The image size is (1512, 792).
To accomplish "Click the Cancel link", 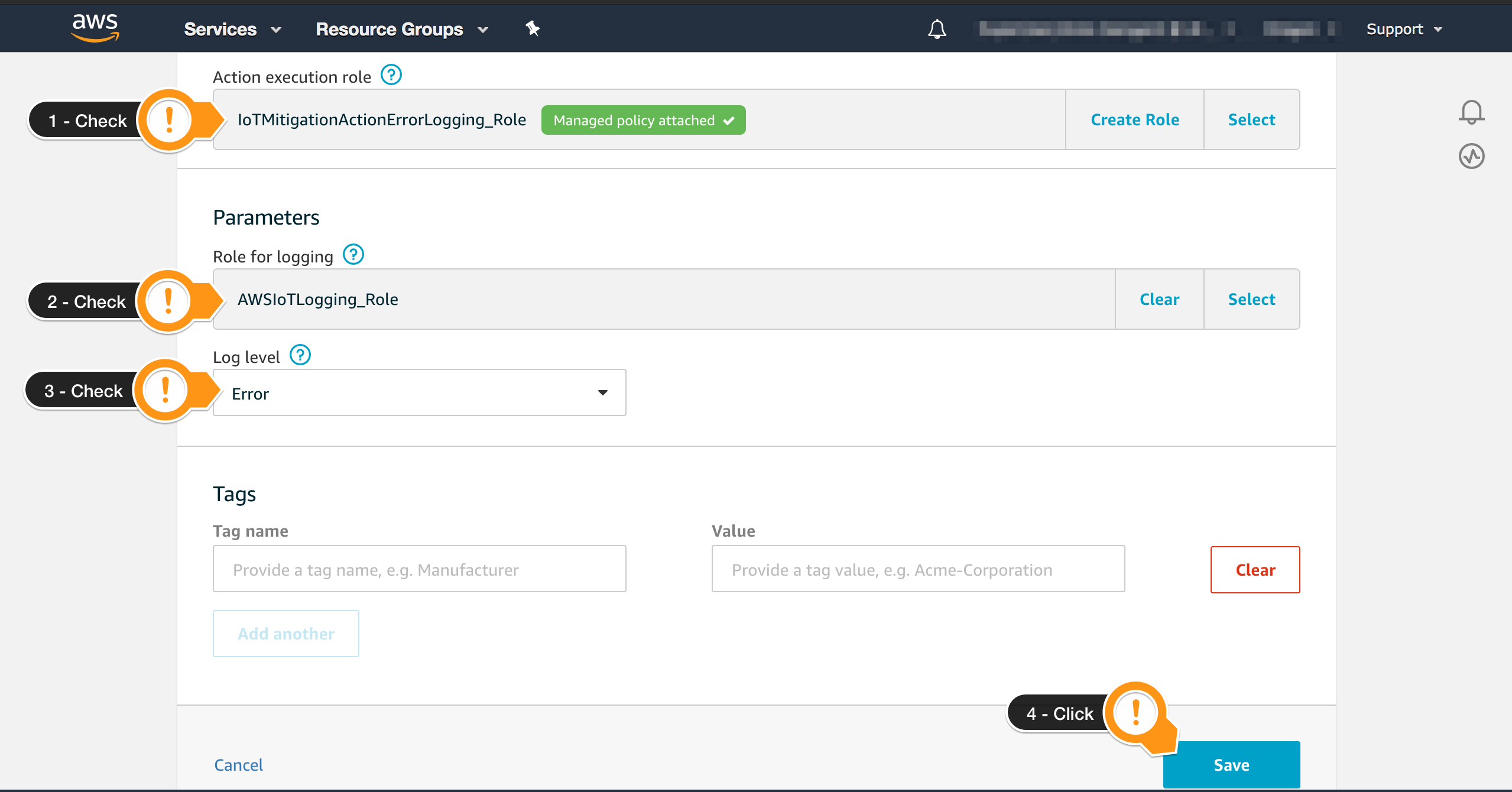I will pos(239,765).
